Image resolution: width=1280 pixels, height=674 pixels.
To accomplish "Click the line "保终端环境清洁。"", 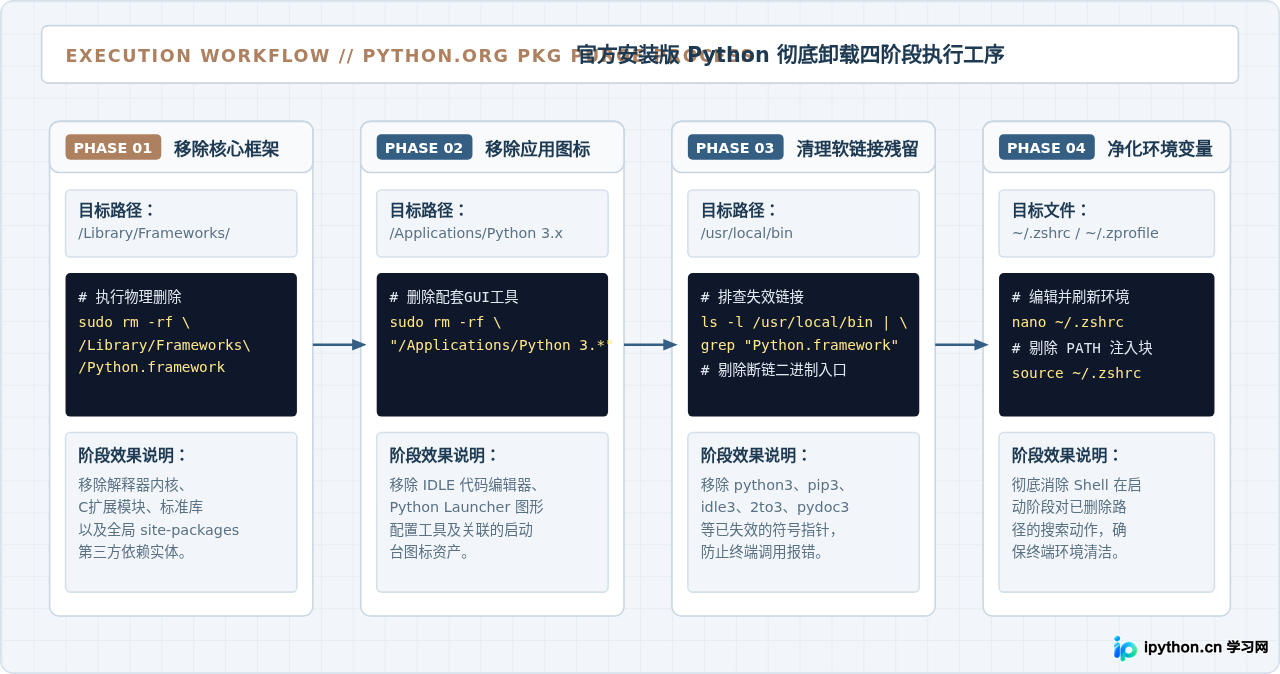I will tap(1066, 552).
